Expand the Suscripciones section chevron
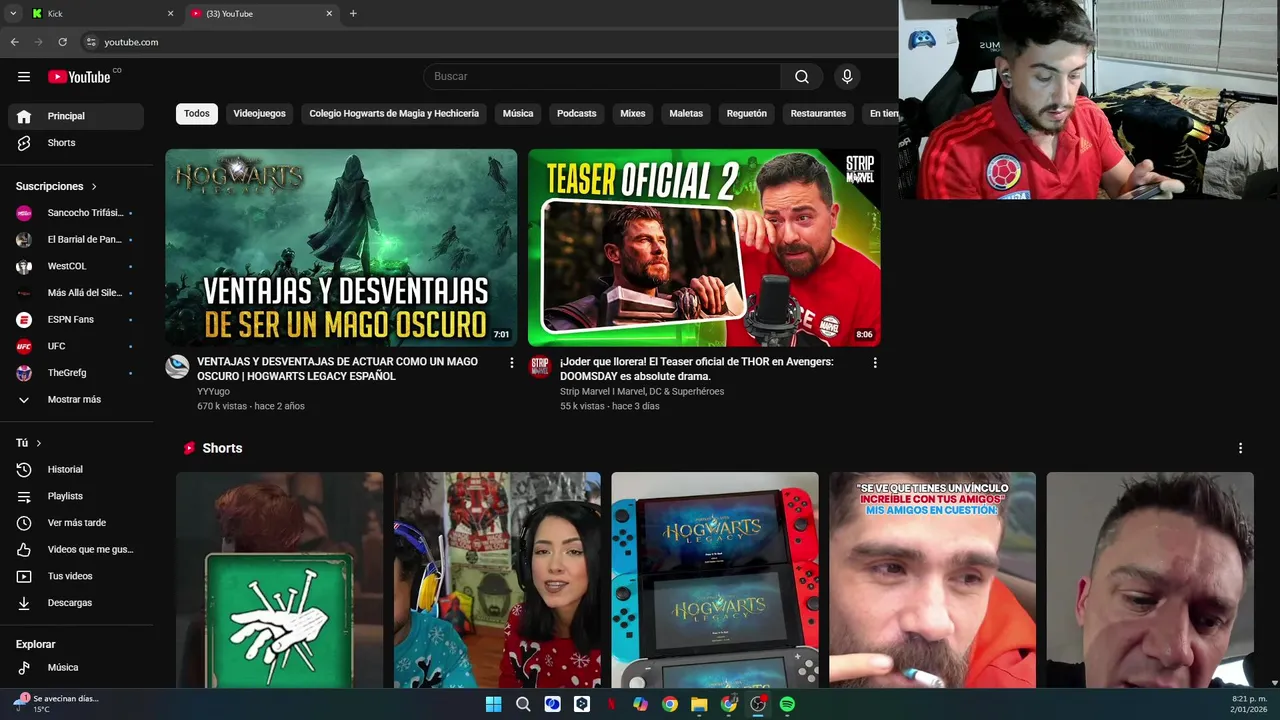This screenshot has width=1280, height=720. (94, 187)
